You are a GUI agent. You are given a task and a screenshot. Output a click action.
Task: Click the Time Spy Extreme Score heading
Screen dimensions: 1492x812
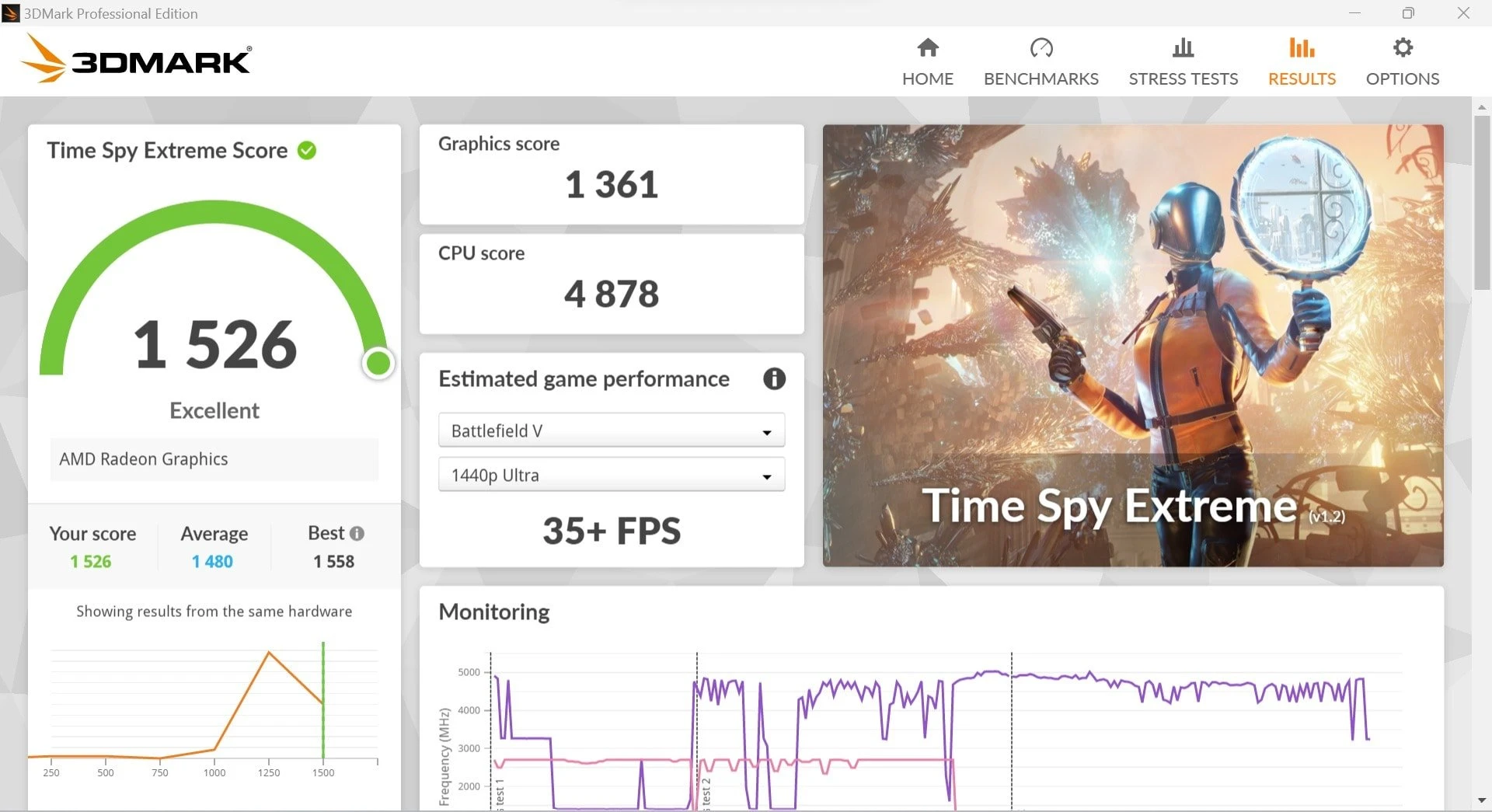click(167, 150)
